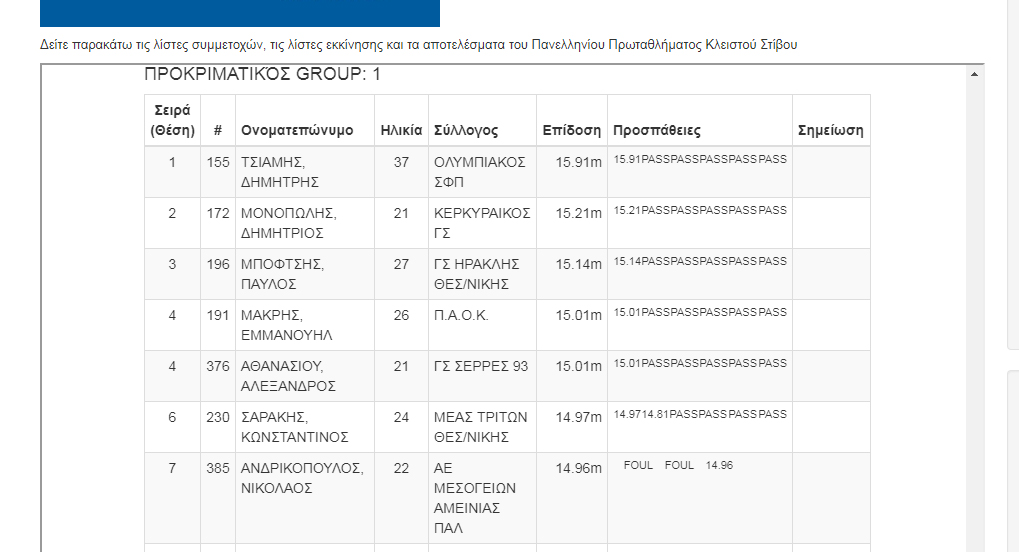
Task: Click attempts in ΑΘΑΝΑΣΙΟΥ row
Action: tap(700, 363)
